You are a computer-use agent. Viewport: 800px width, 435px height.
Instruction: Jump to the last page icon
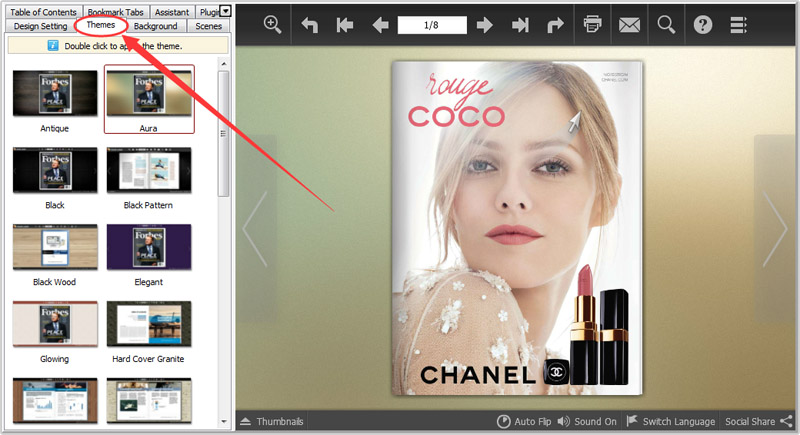pyautogui.click(x=520, y=24)
